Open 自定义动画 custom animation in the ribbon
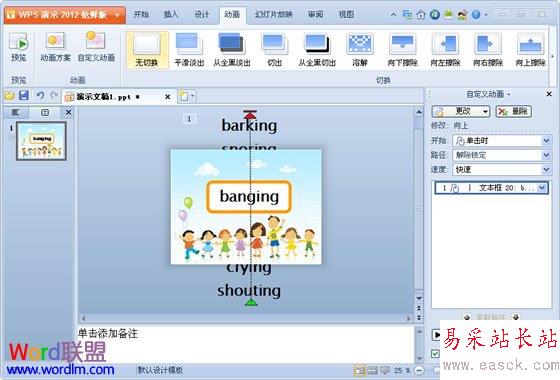 [96, 47]
